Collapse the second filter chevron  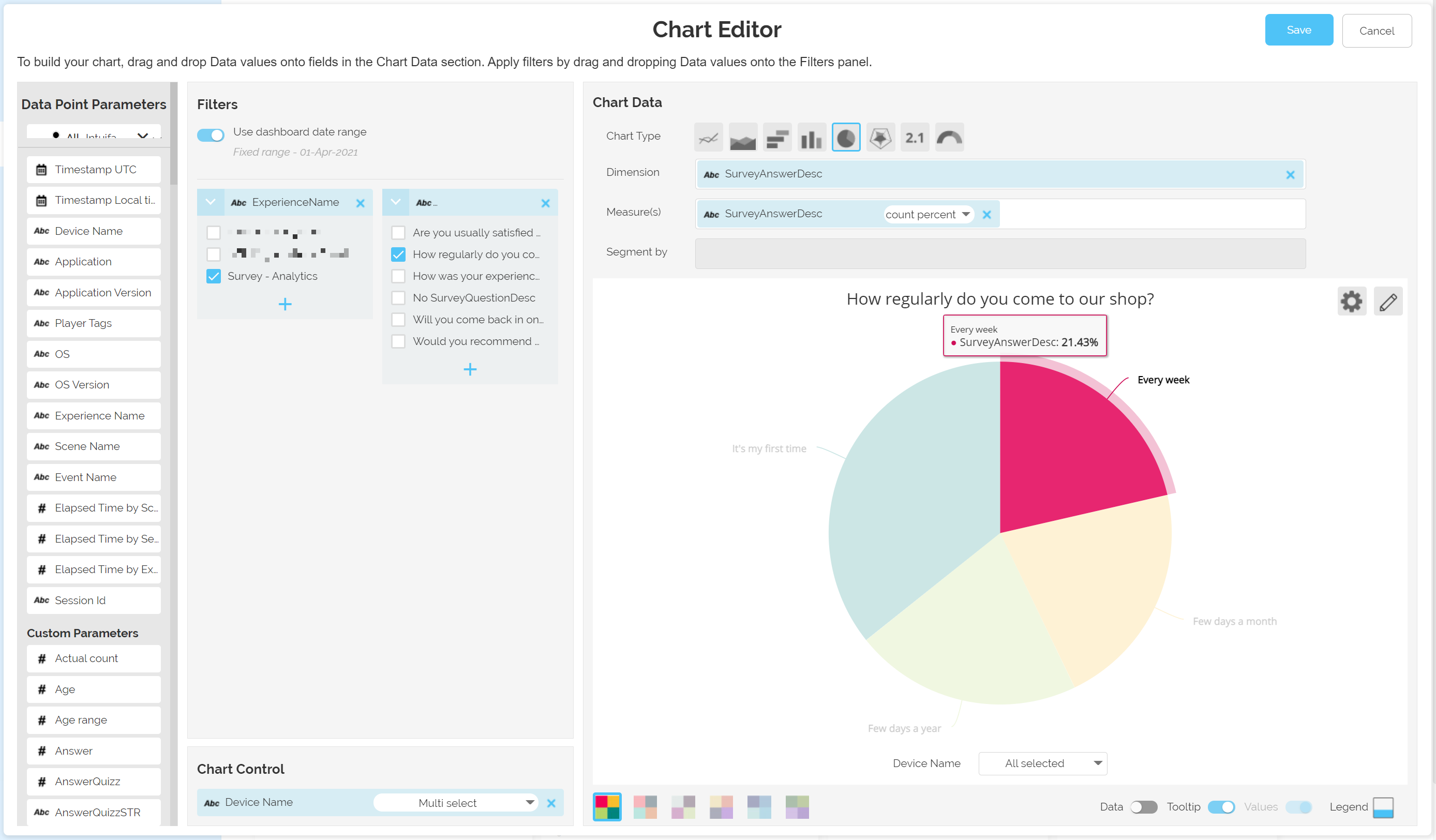coord(396,202)
